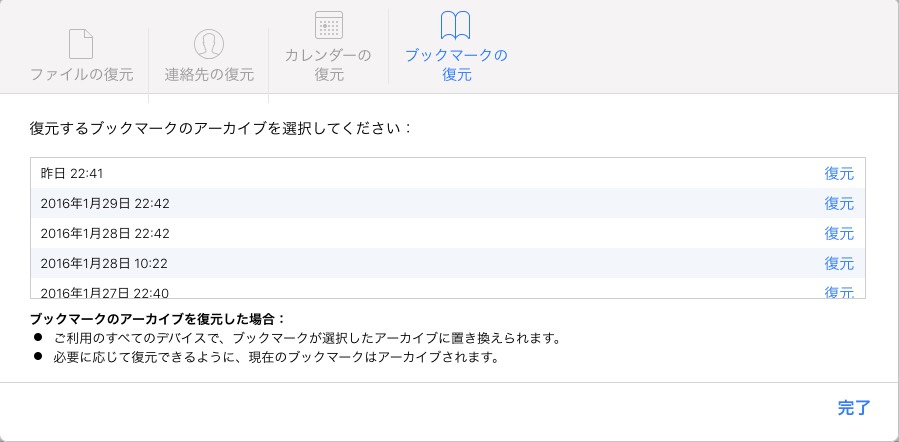The image size is (899, 442).
Task: Restore the 昨日 22:41 archive
Action: (839, 173)
